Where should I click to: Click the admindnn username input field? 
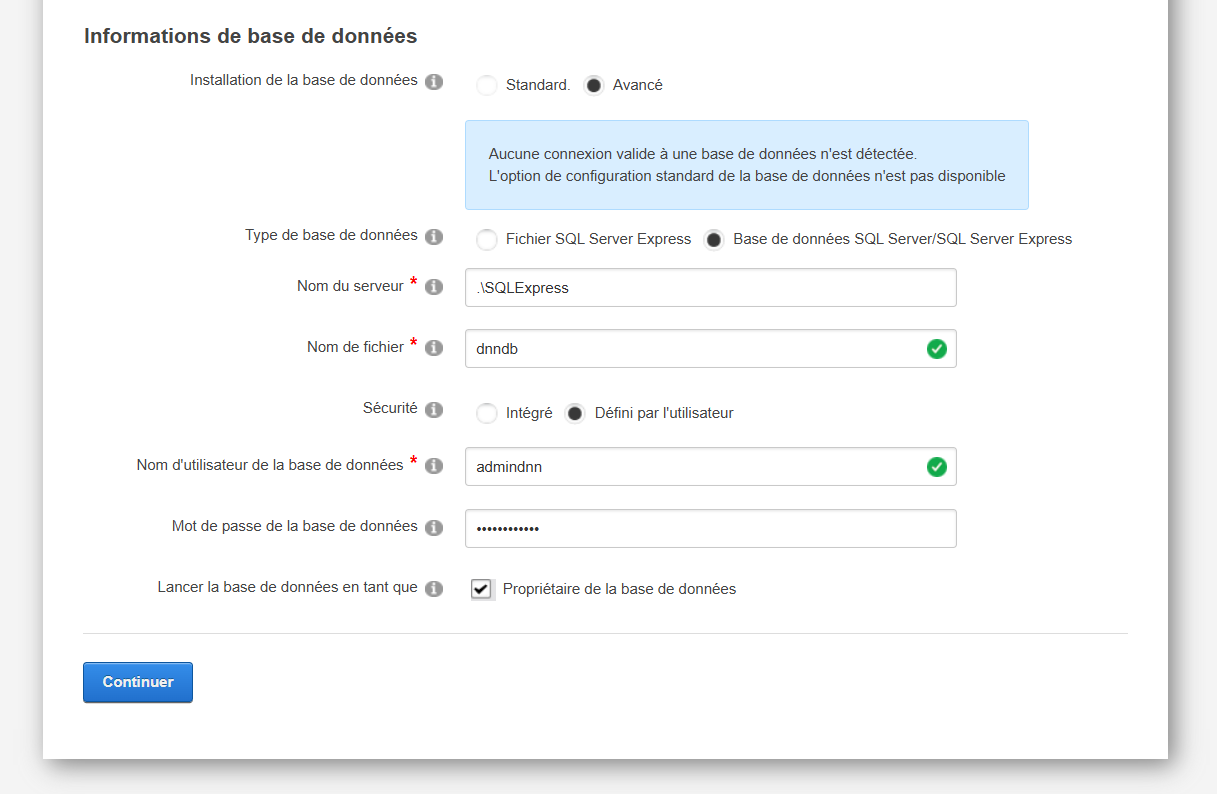690,467
